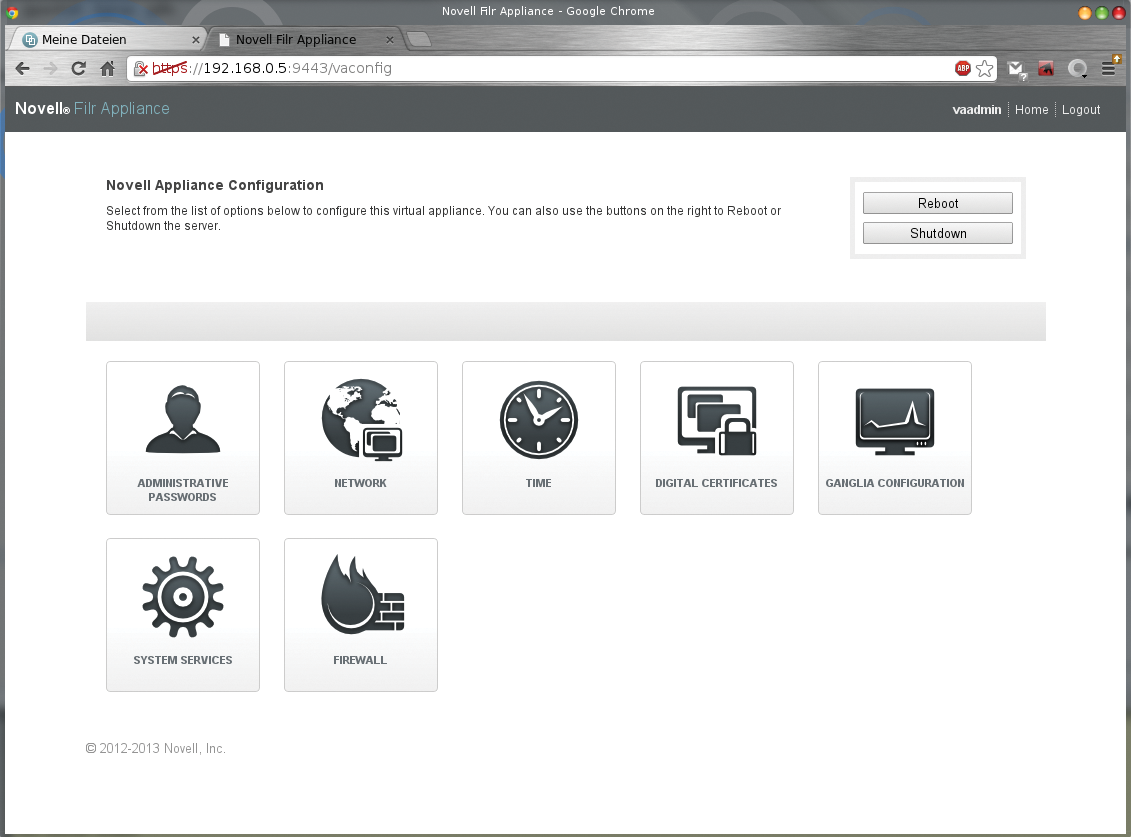Click the Logout link

(1080, 109)
